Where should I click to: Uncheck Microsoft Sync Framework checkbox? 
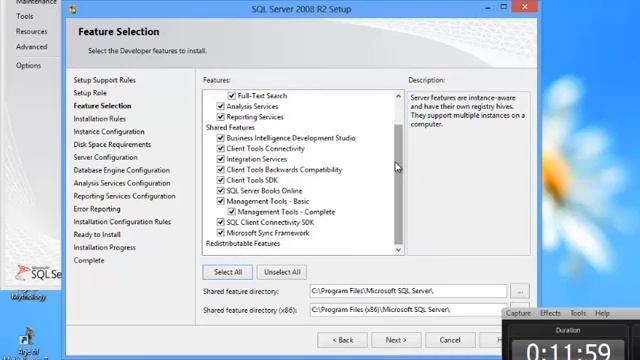tap(220, 233)
